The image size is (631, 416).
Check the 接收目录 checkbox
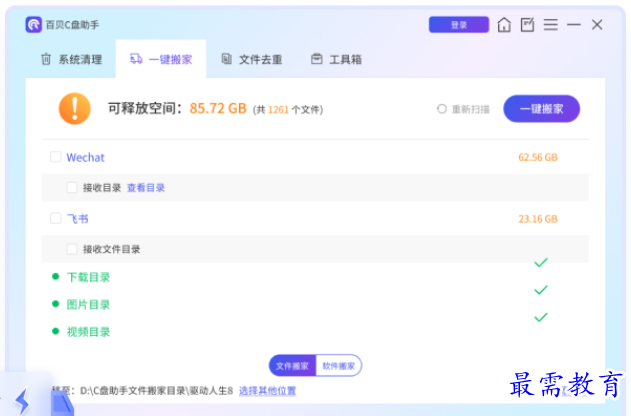click(x=72, y=187)
